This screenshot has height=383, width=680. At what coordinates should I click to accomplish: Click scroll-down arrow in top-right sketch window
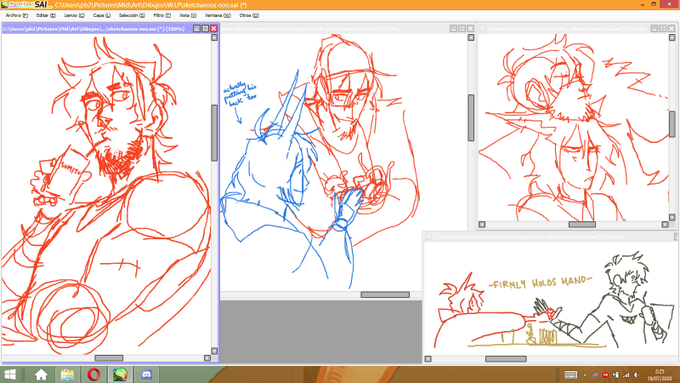tap(672, 217)
